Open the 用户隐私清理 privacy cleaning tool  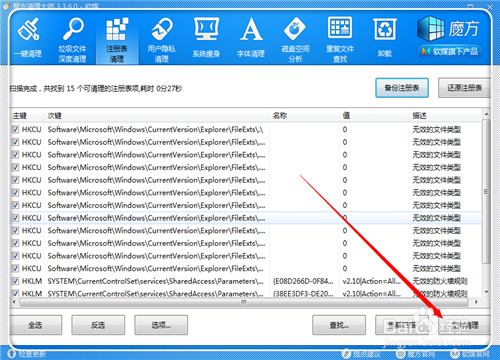pos(162,40)
